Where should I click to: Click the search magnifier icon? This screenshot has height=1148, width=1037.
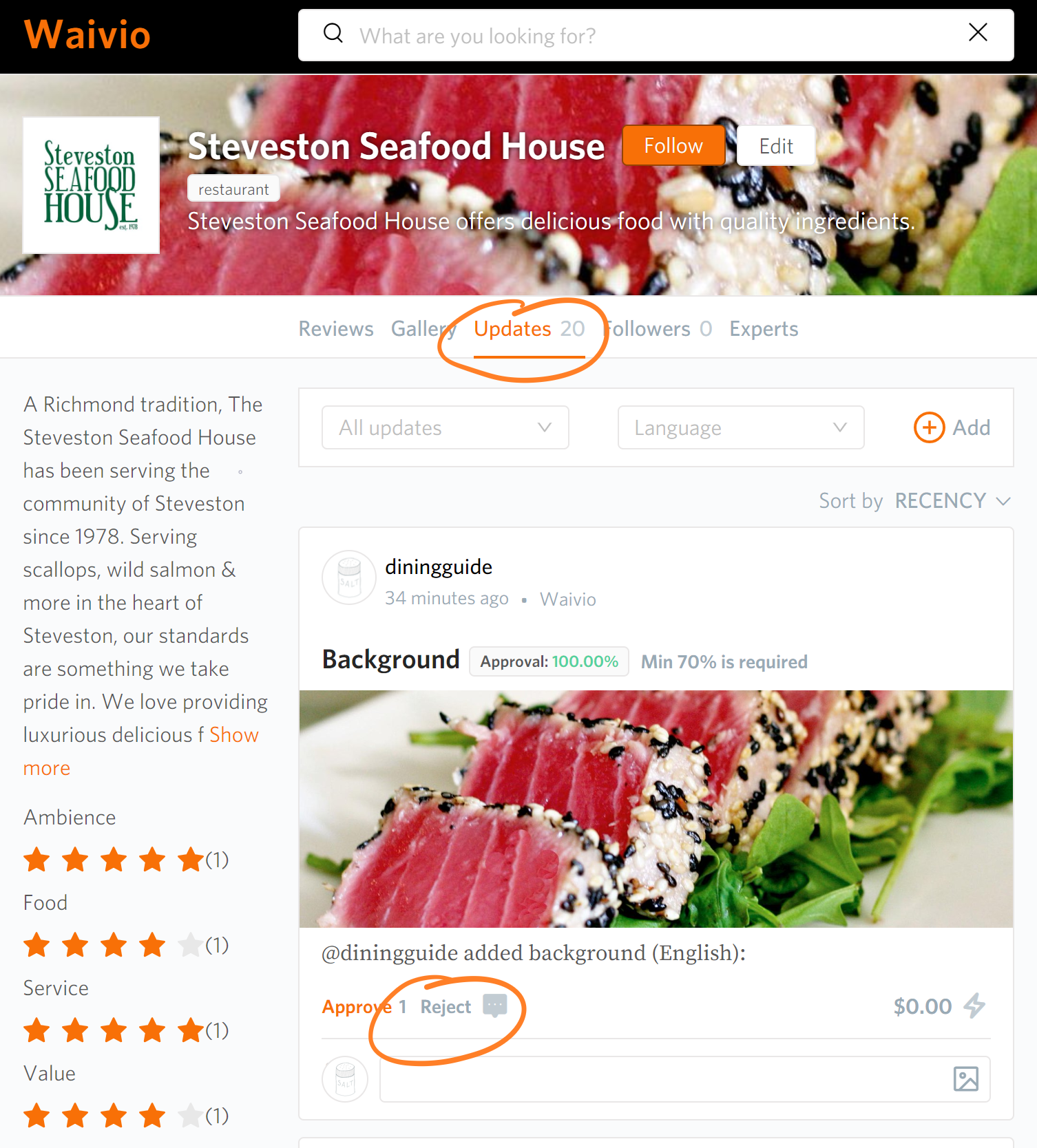click(x=333, y=33)
